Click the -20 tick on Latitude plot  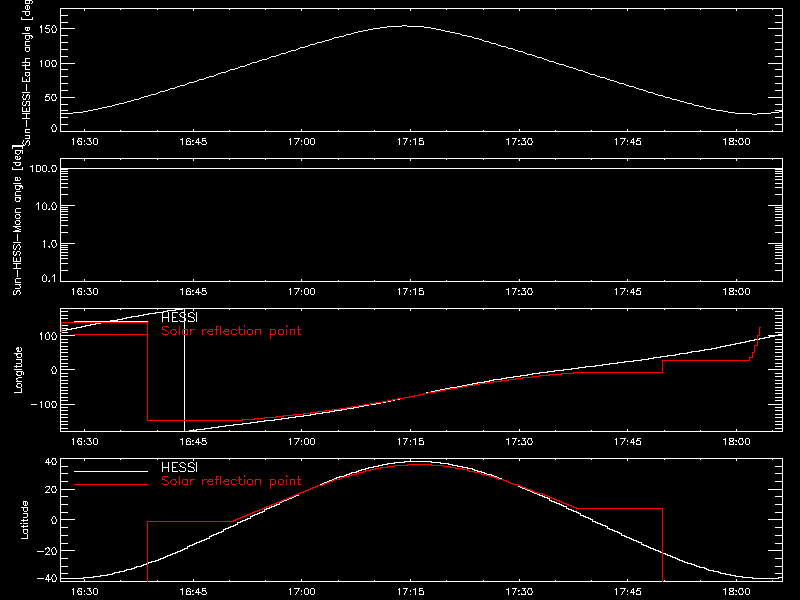click(x=47, y=551)
